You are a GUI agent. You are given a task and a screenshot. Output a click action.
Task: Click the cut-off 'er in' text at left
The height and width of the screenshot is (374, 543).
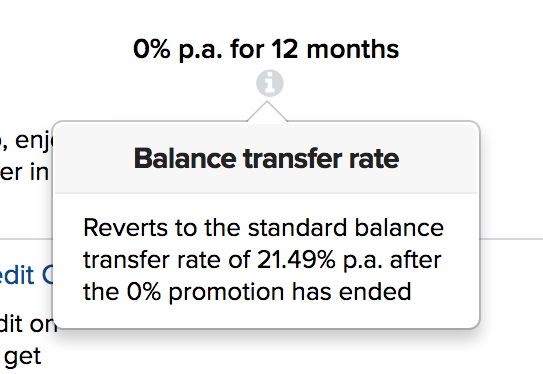[24, 172]
